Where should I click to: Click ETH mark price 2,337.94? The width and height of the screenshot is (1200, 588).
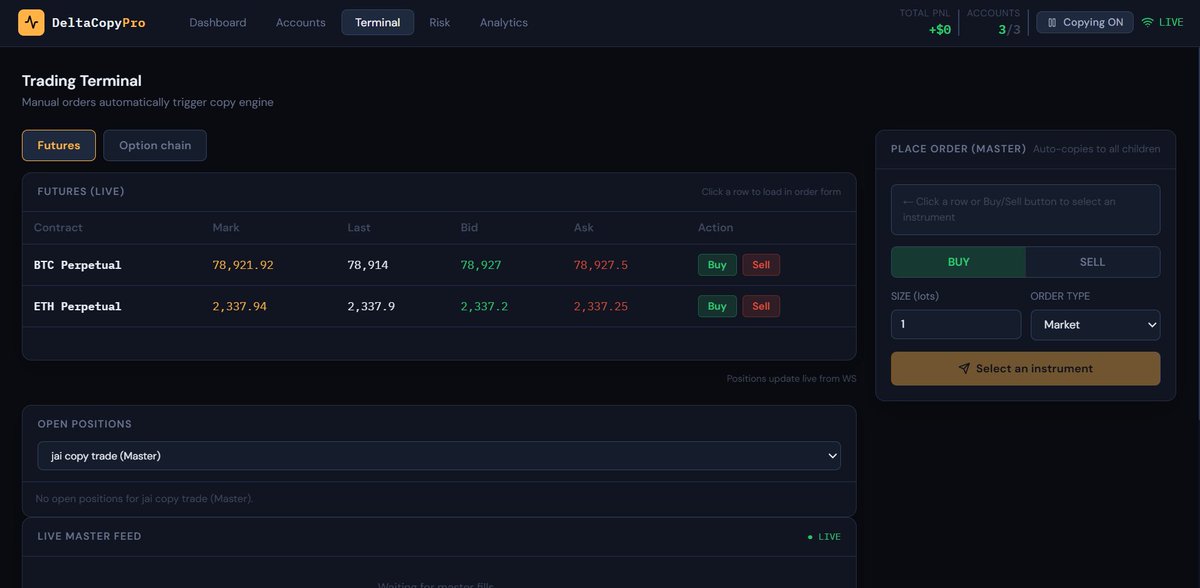pos(239,306)
